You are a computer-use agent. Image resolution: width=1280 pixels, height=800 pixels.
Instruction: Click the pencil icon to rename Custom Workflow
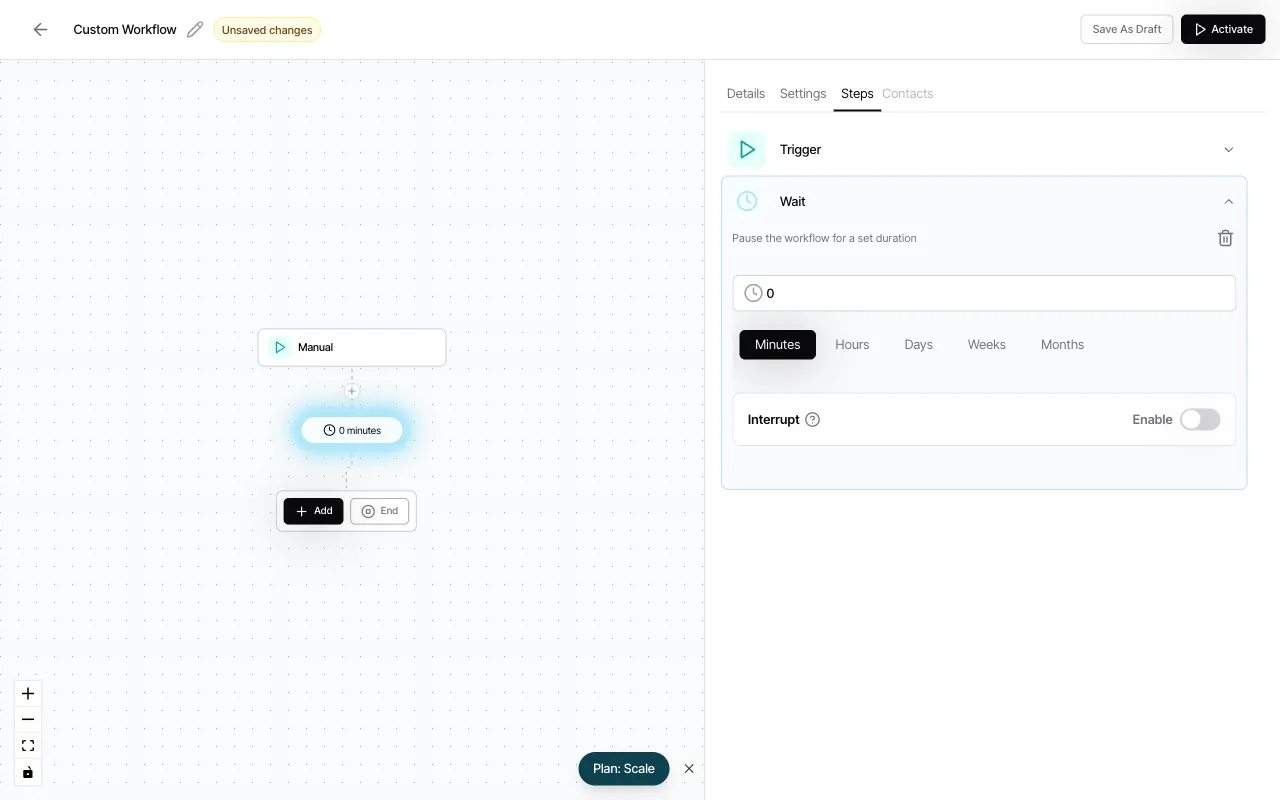[x=195, y=29]
